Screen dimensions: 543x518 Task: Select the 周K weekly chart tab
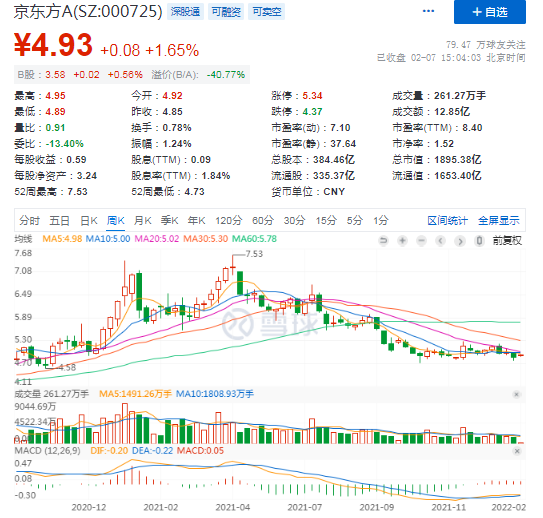coord(115,220)
